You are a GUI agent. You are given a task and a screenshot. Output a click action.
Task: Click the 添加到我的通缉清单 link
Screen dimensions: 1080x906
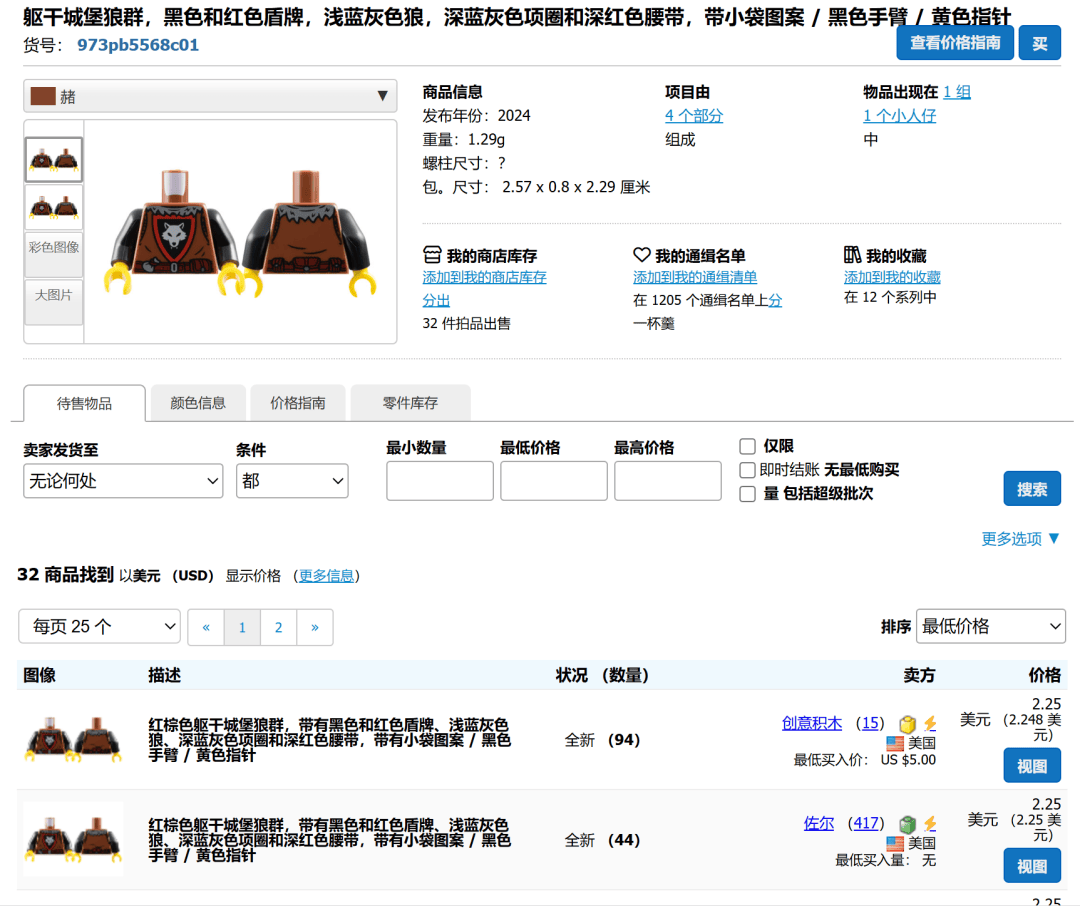pyautogui.click(x=694, y=277)
